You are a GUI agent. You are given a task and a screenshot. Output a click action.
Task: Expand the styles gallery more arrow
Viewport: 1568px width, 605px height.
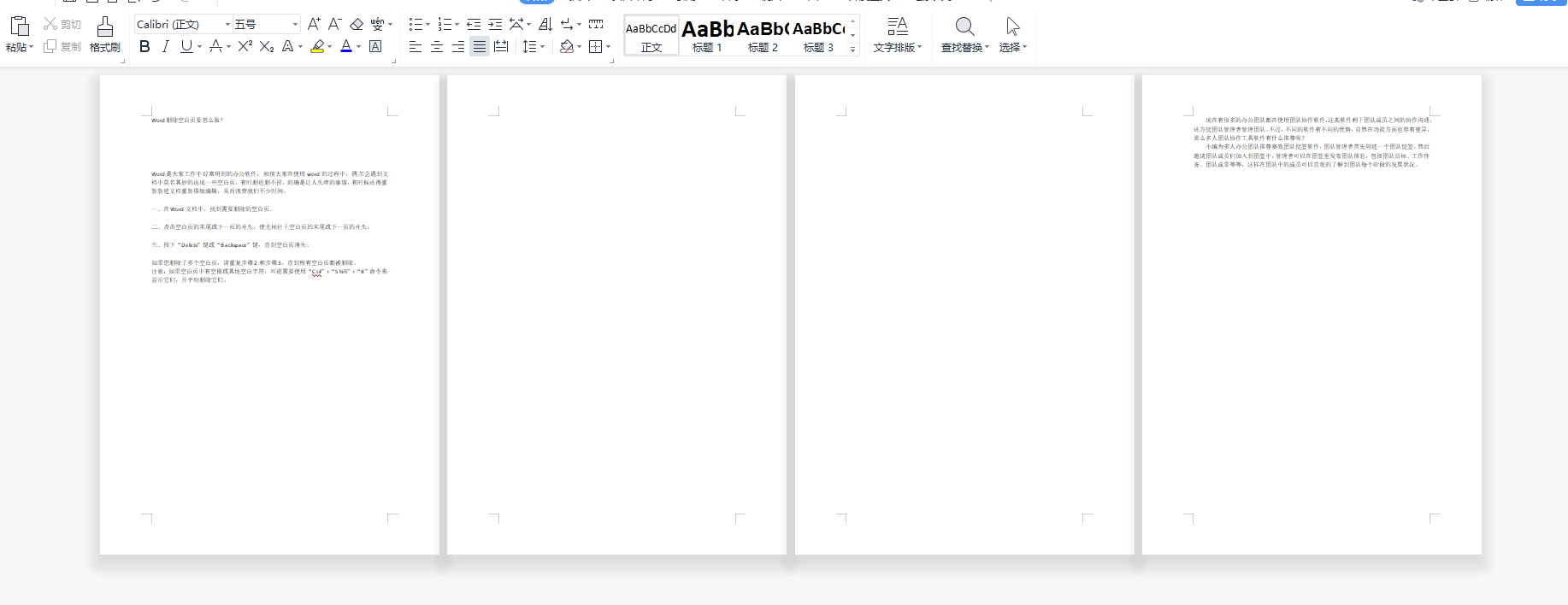tap(852, 50)
